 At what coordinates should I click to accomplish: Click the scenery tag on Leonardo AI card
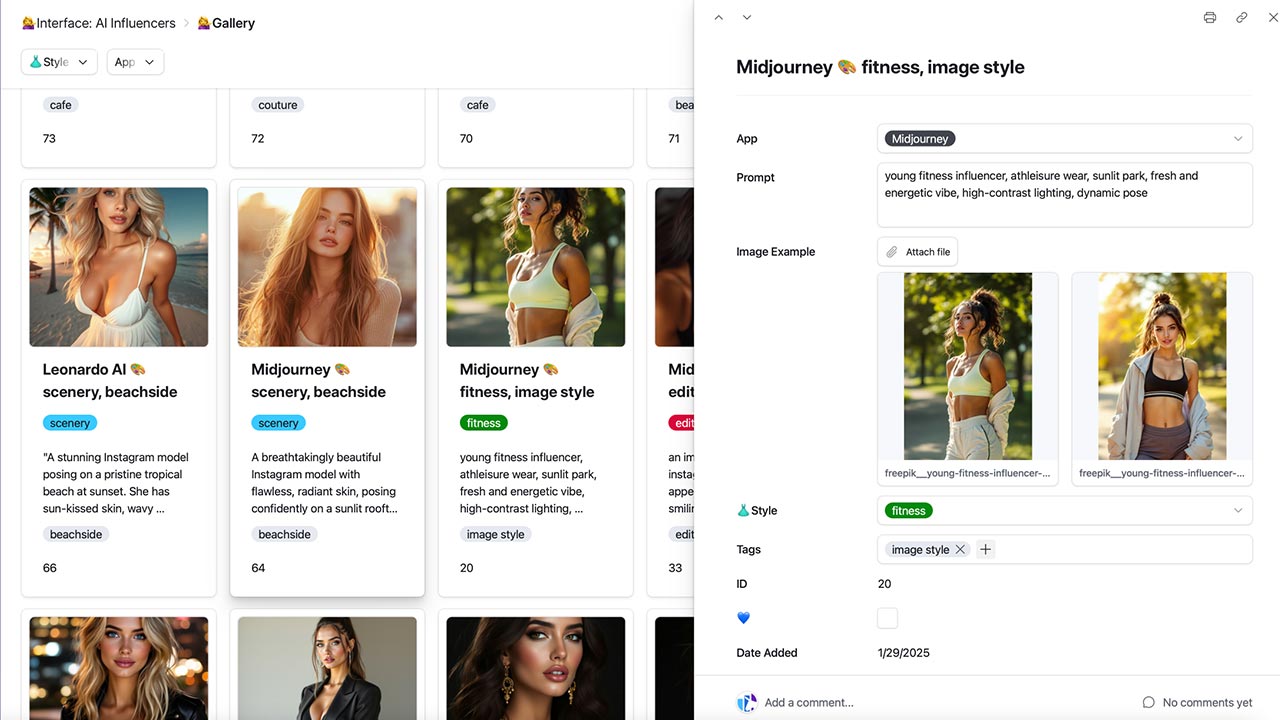[x=70, y=423]
